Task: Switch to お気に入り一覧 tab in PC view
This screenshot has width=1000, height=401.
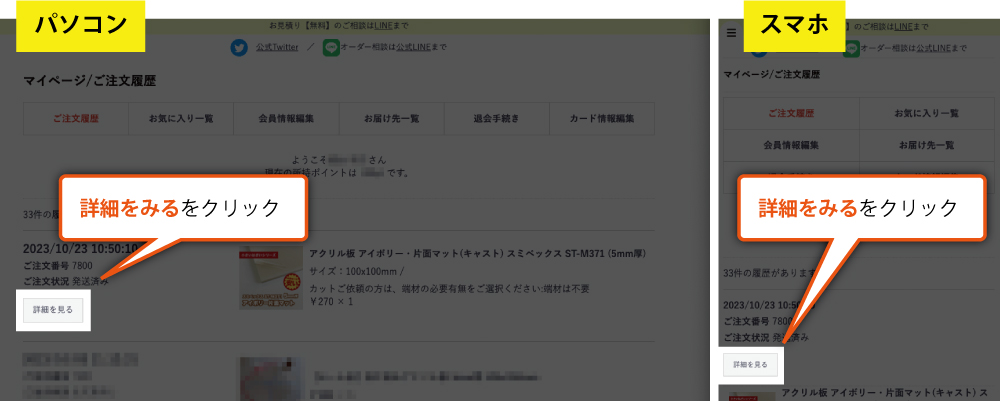Action: pyautogui.click(x=181, y=118)
